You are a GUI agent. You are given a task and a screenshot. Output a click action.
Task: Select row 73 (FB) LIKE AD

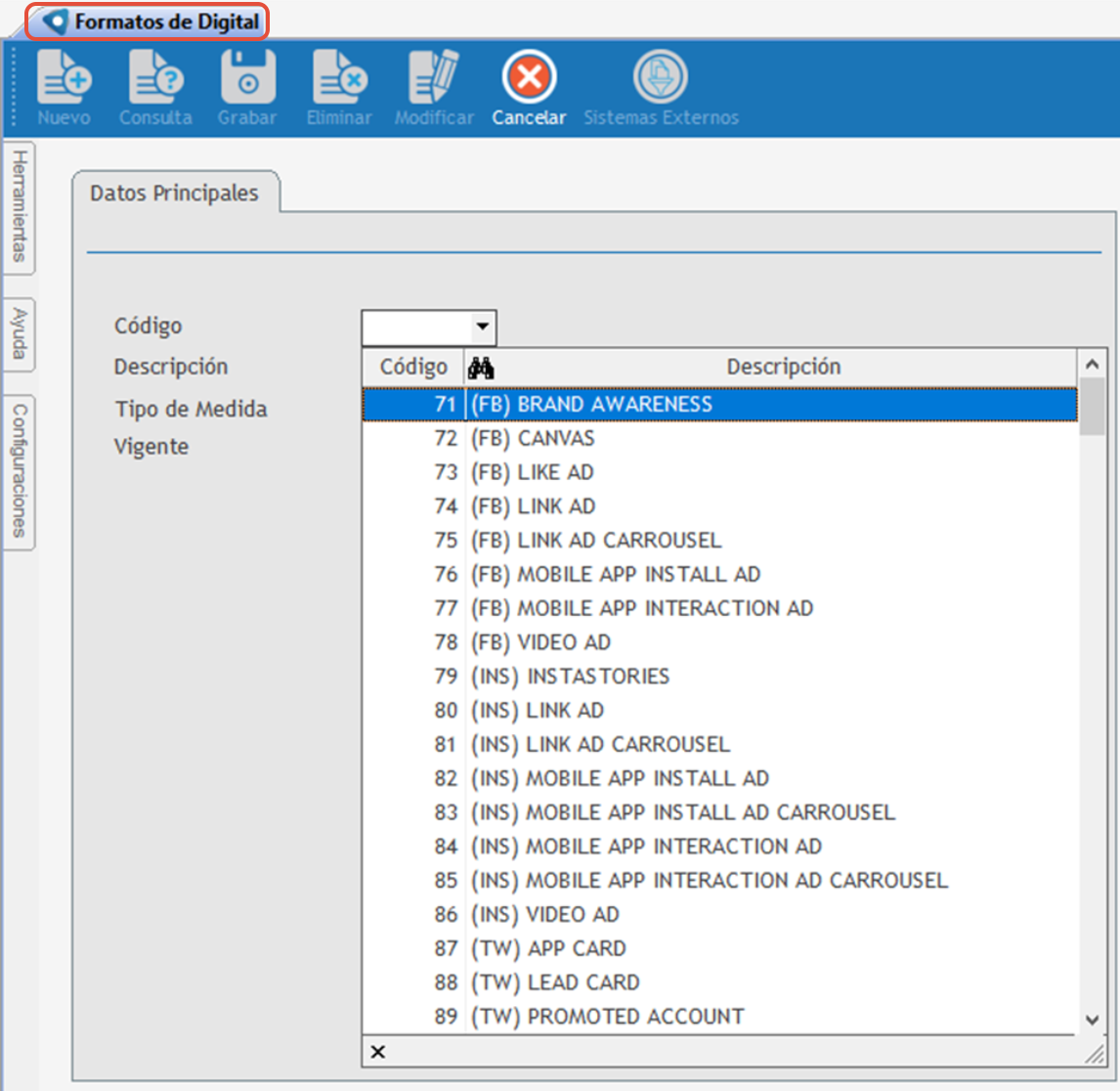(x=720, y=472)
